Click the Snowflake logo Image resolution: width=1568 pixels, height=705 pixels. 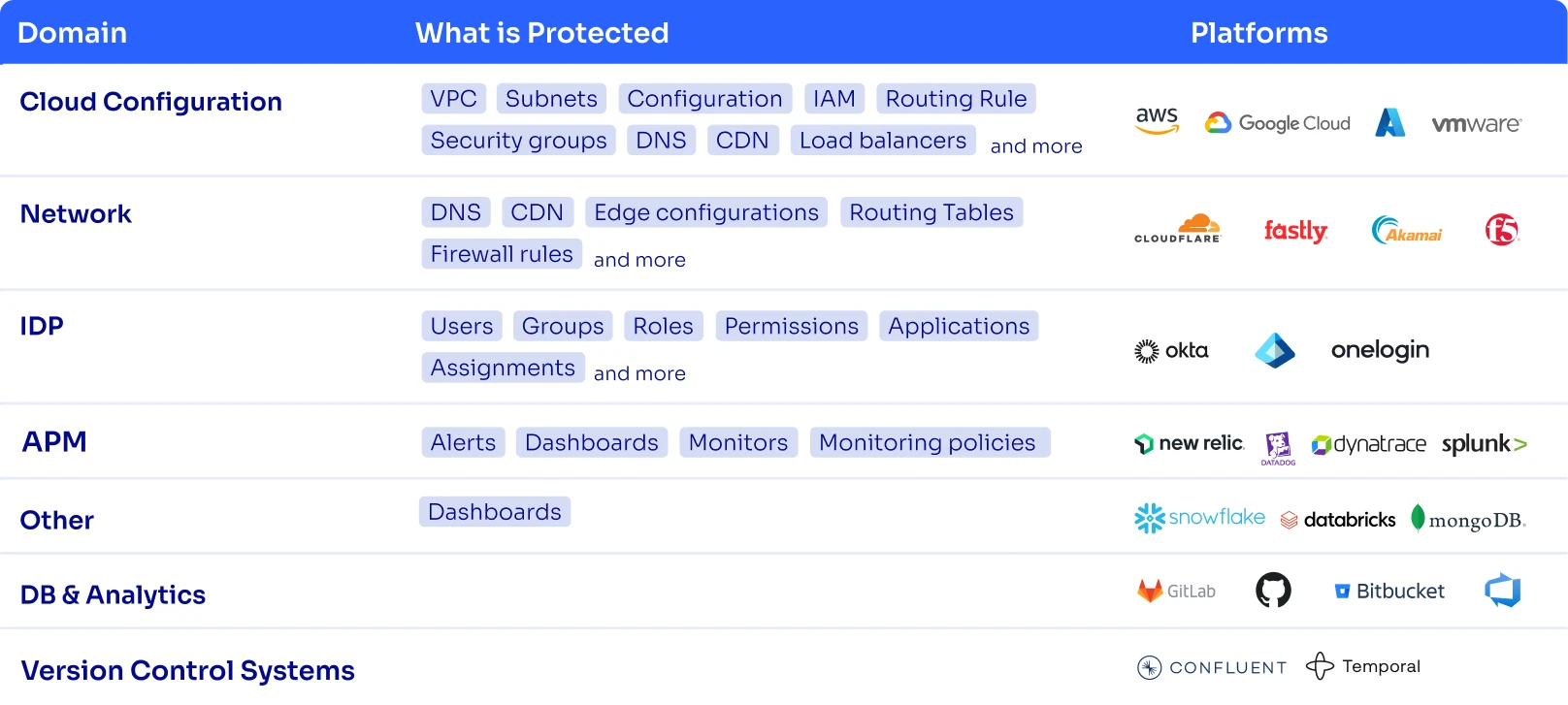(x=1199, y=518)
